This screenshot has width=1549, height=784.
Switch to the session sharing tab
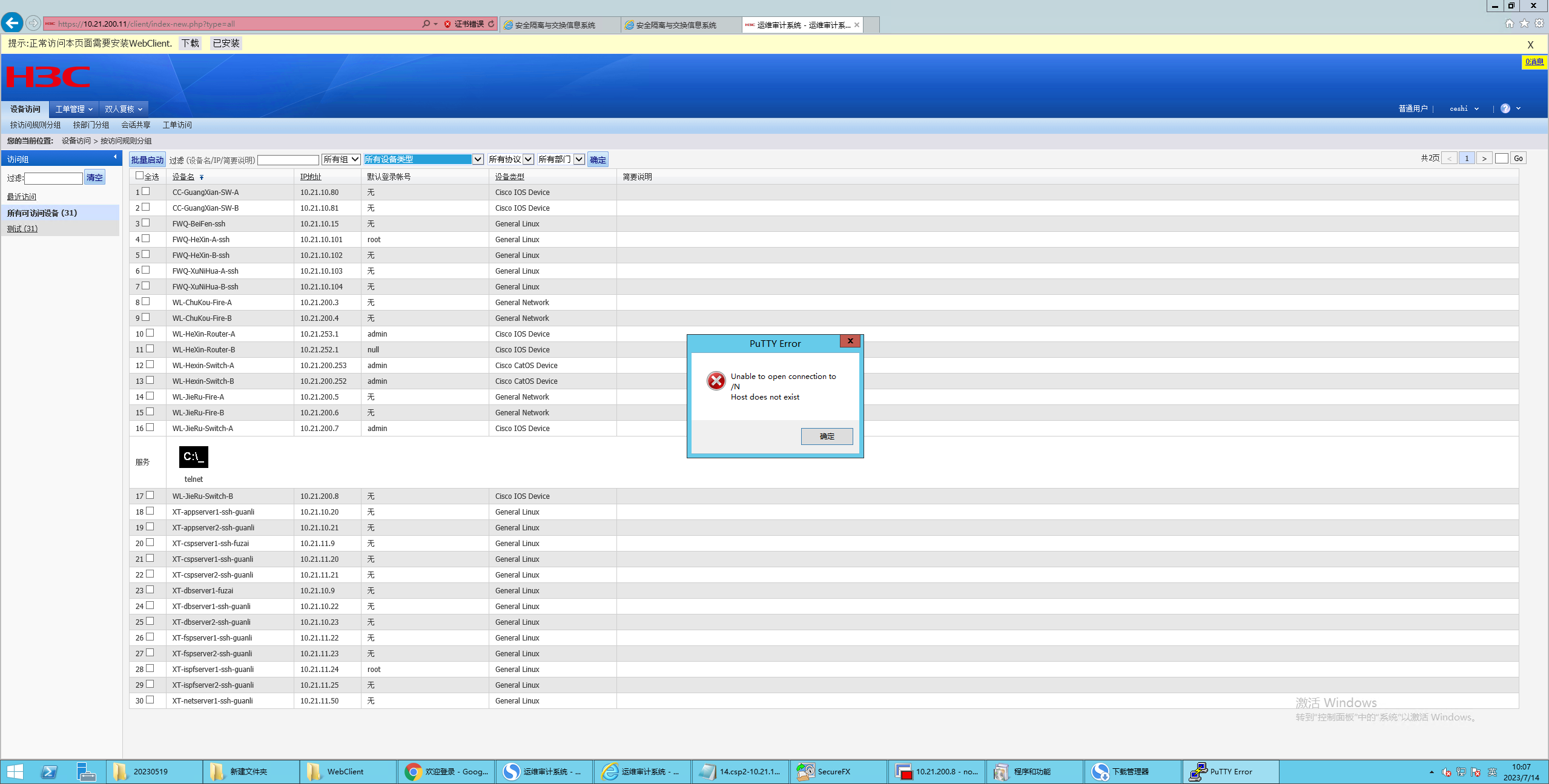[136, 125]
